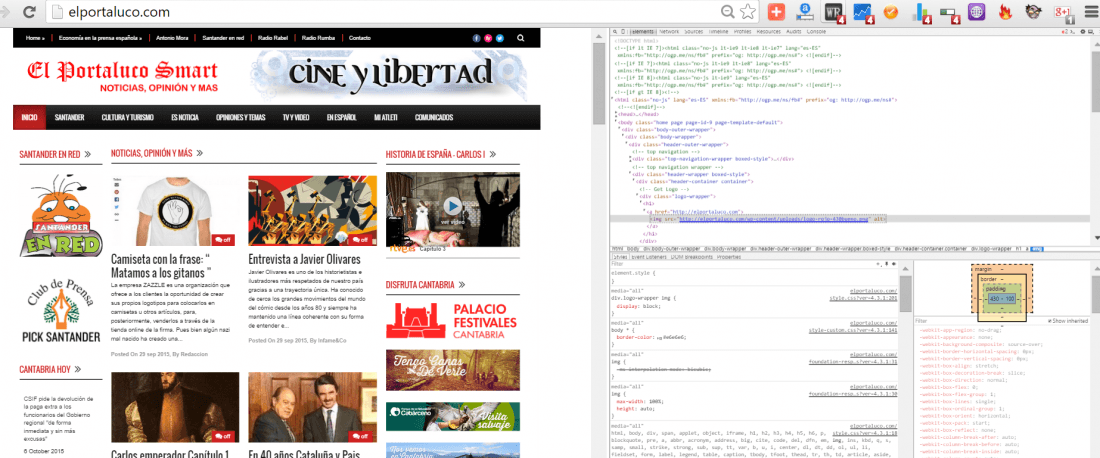Image resolution: width=1100 pixels, height=458 pixels.
Task: Click the zoom-out magnifier icon in the address bar
Action: 728,12
